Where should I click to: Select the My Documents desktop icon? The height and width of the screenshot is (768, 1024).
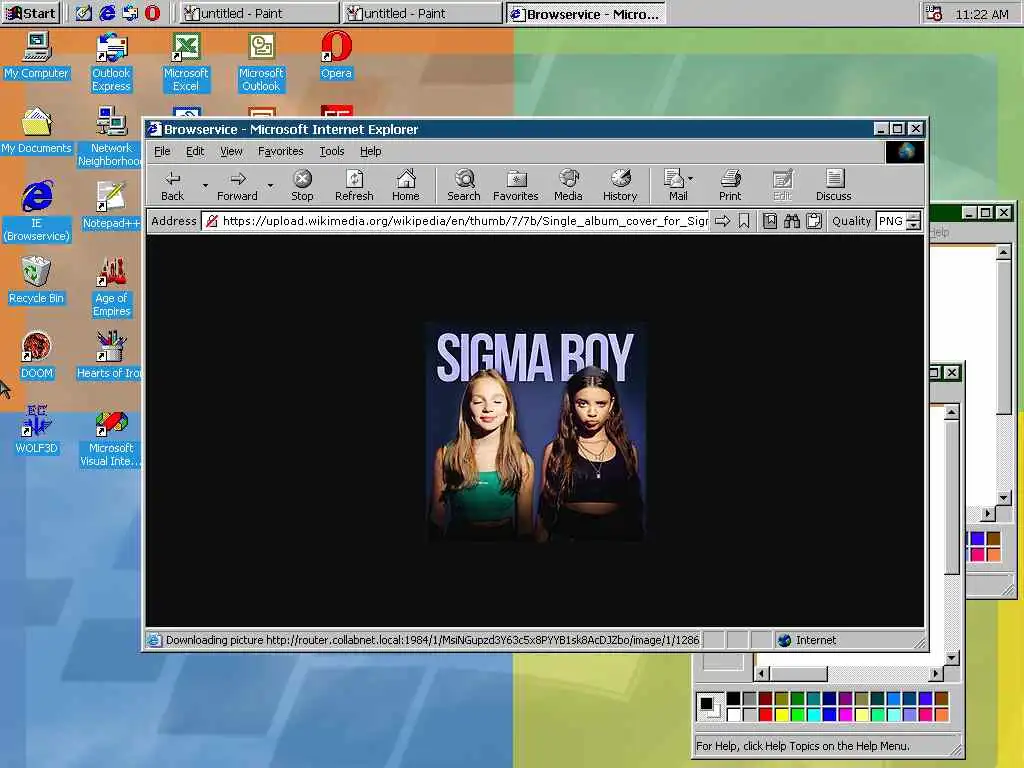[x=36, y=130]
